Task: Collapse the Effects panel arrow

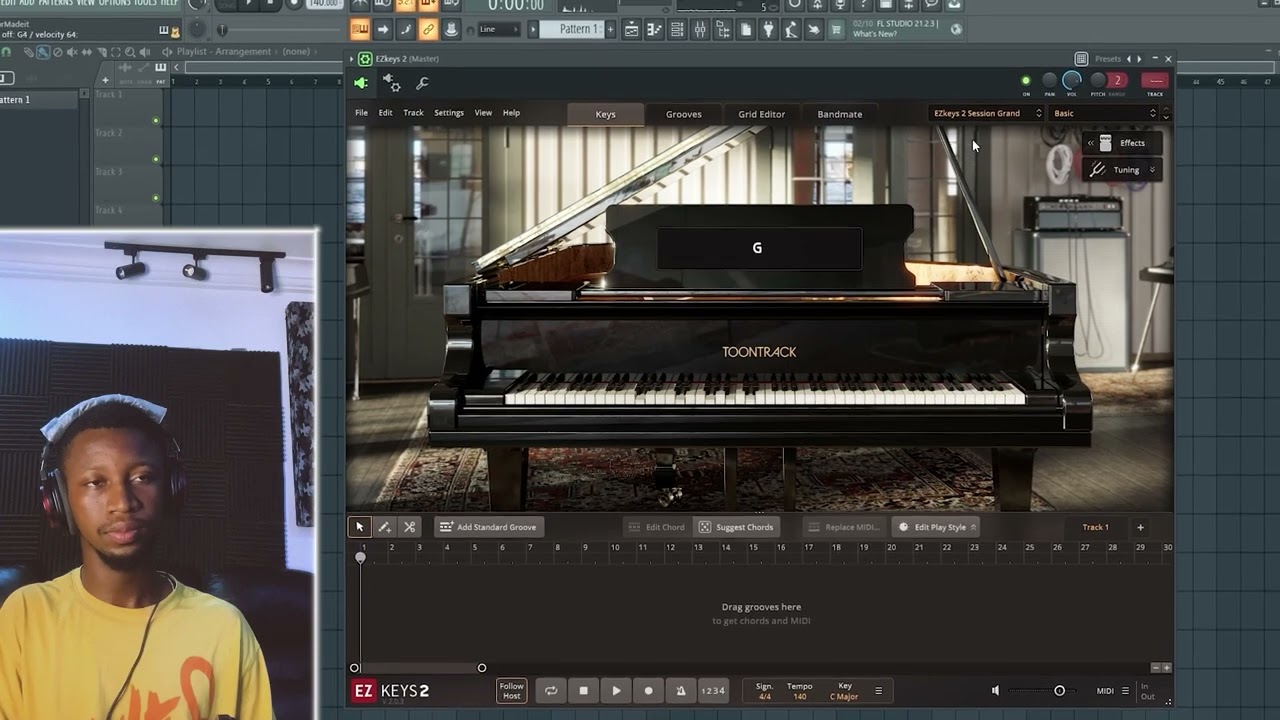Action: (1091, 143)
